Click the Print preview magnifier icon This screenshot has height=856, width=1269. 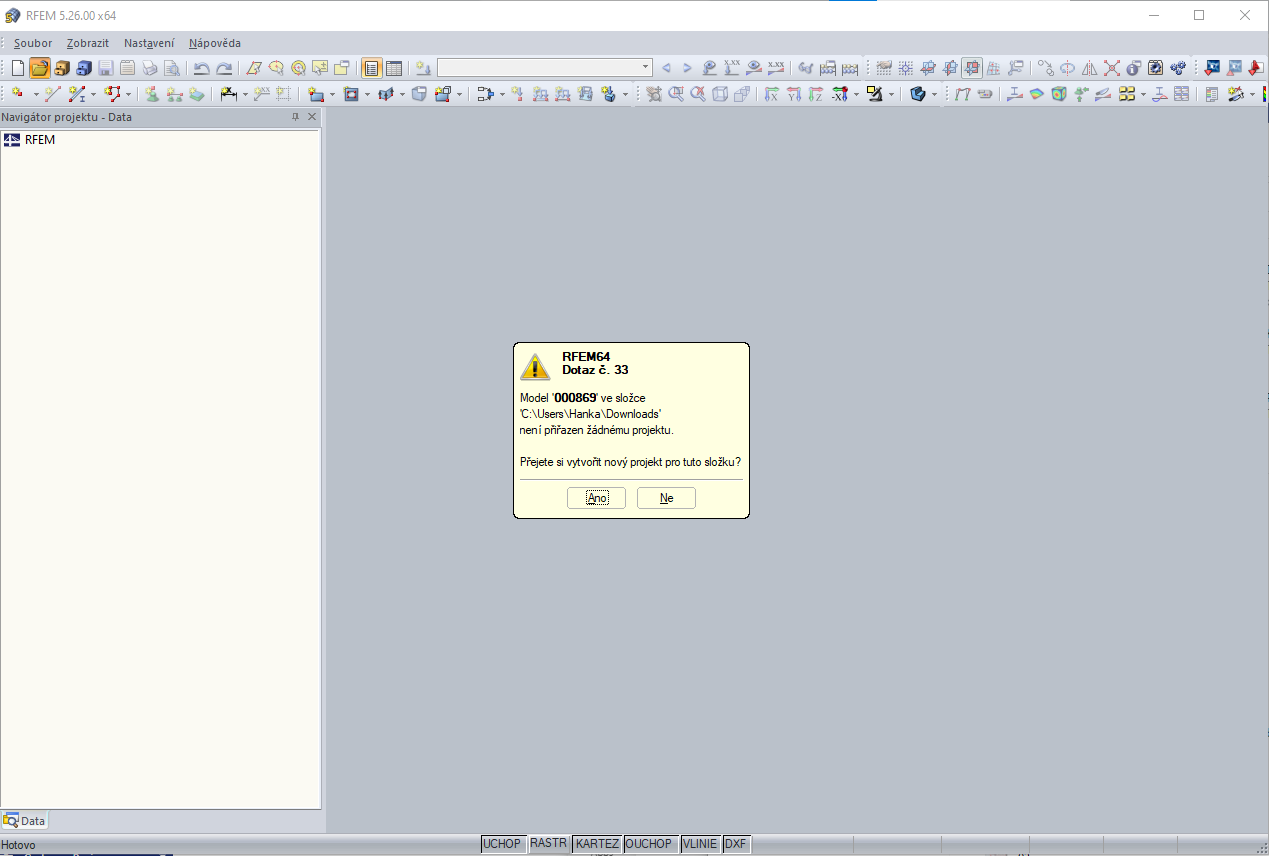coord(171,68)
